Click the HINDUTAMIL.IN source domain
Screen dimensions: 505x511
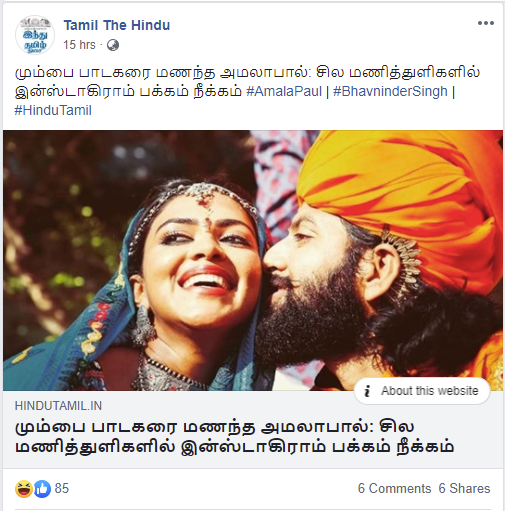click(x=58, y=406)
